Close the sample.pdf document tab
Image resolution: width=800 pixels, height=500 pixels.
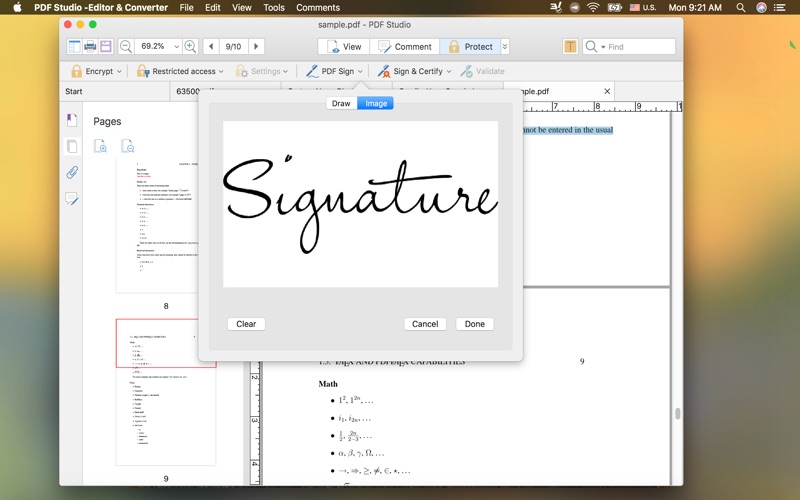click(x=607, y=91)
